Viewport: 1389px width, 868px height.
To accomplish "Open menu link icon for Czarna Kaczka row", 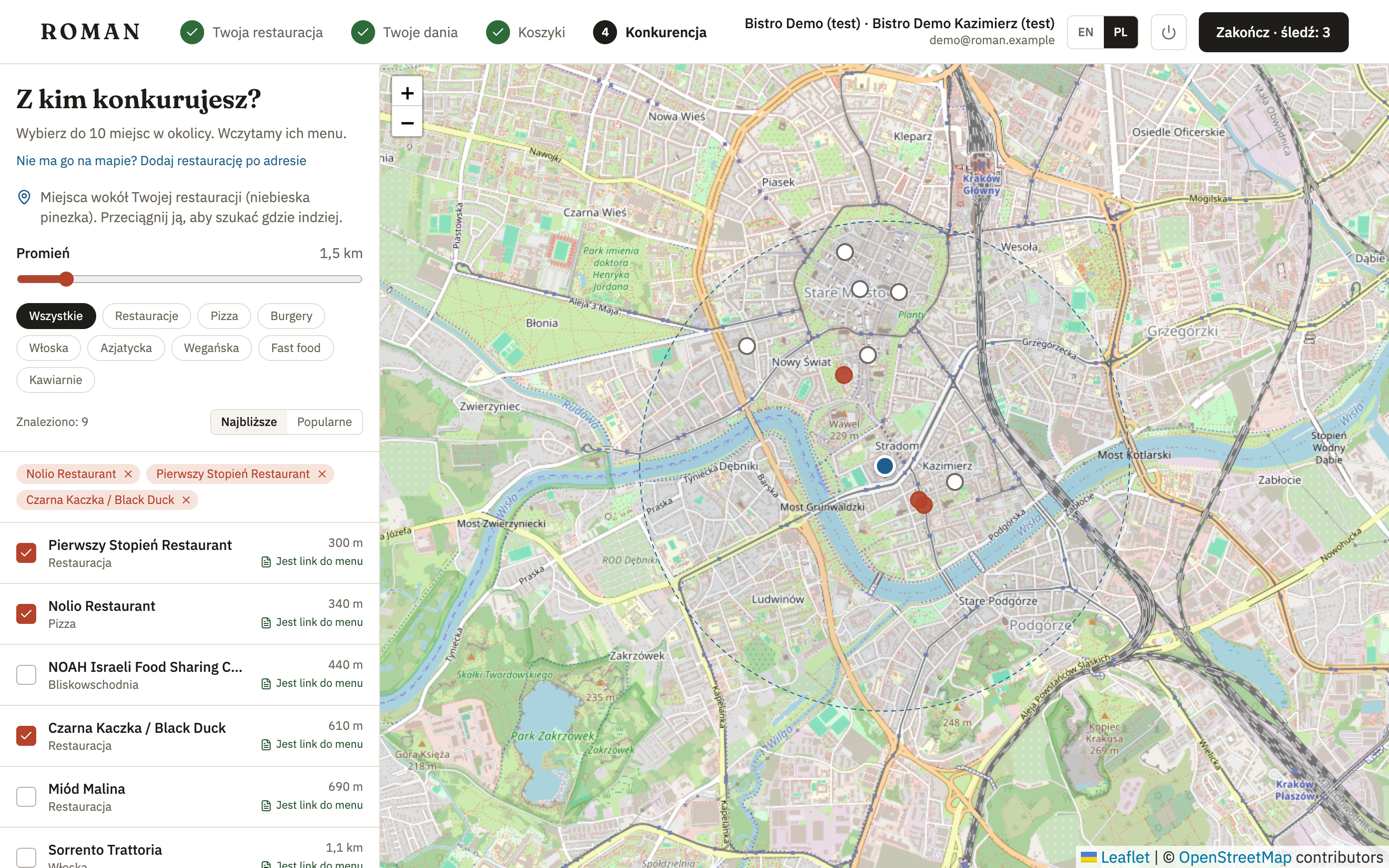I will click(266, 745).
